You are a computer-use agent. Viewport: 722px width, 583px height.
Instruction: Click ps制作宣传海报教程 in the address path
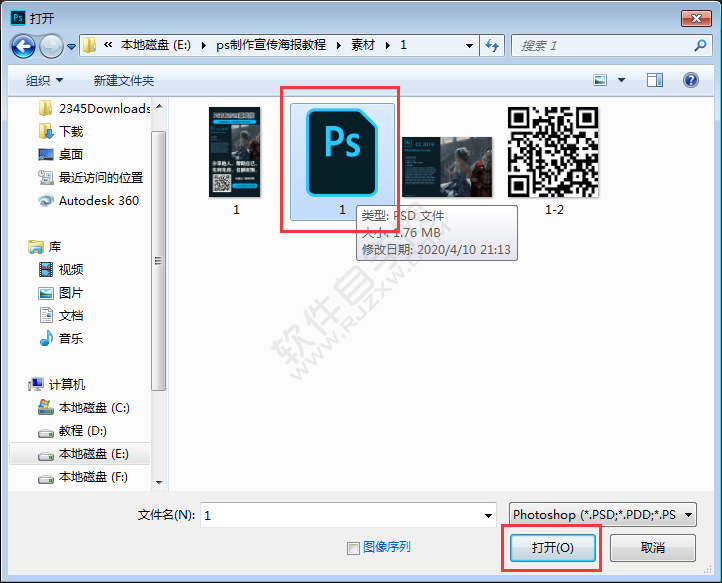coord(271,45)
